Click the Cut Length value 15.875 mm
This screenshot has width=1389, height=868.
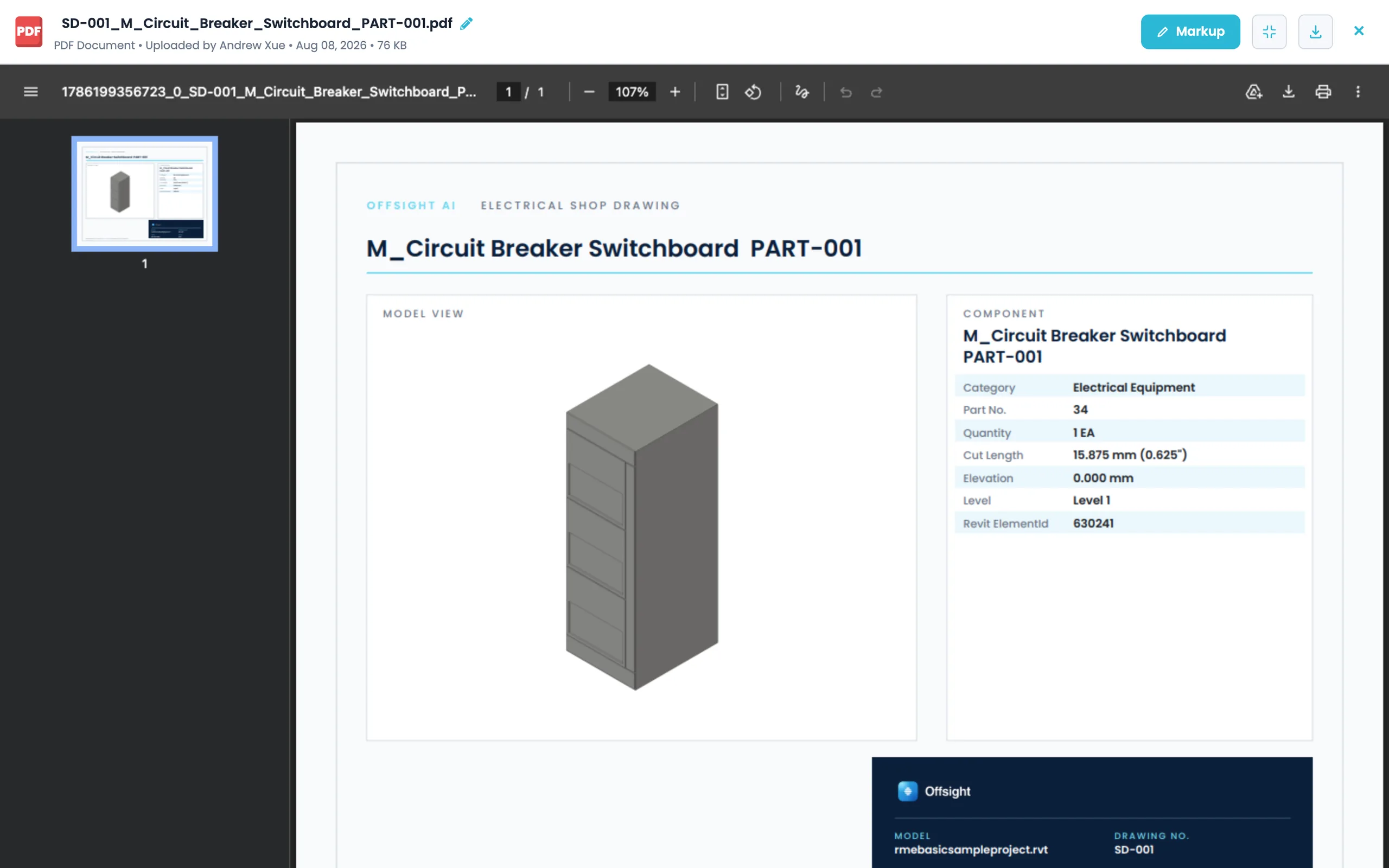point(1130,455)
